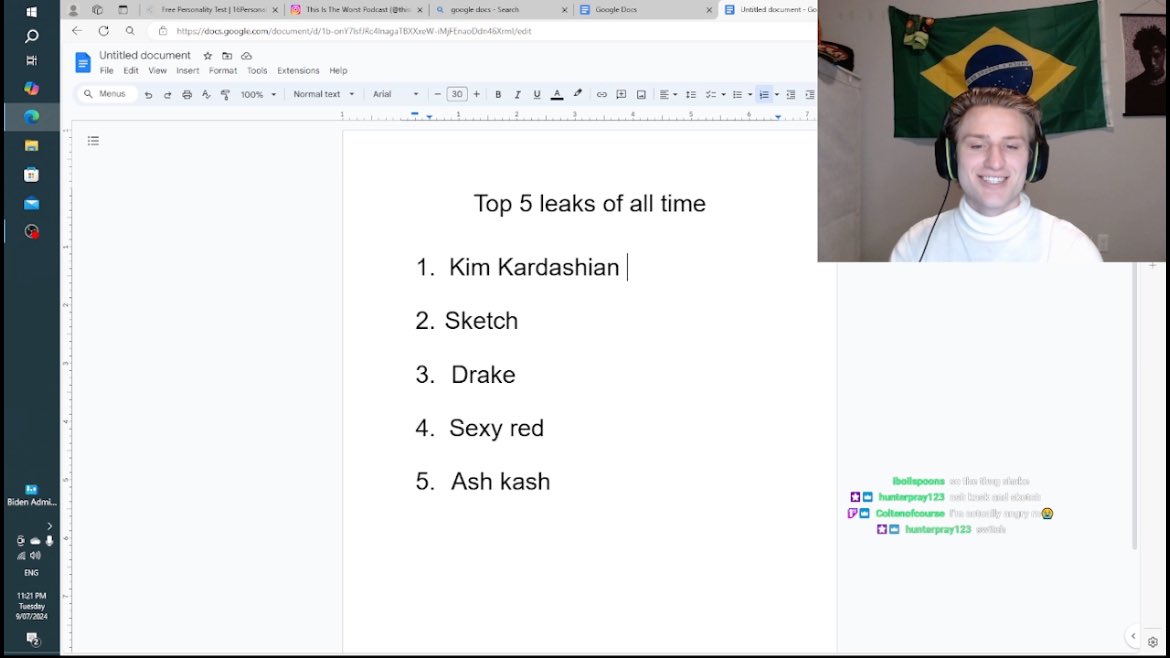This screenshot has width=1170, height=658.
Task: Close the google docs - Search tab
Action: 564,10
